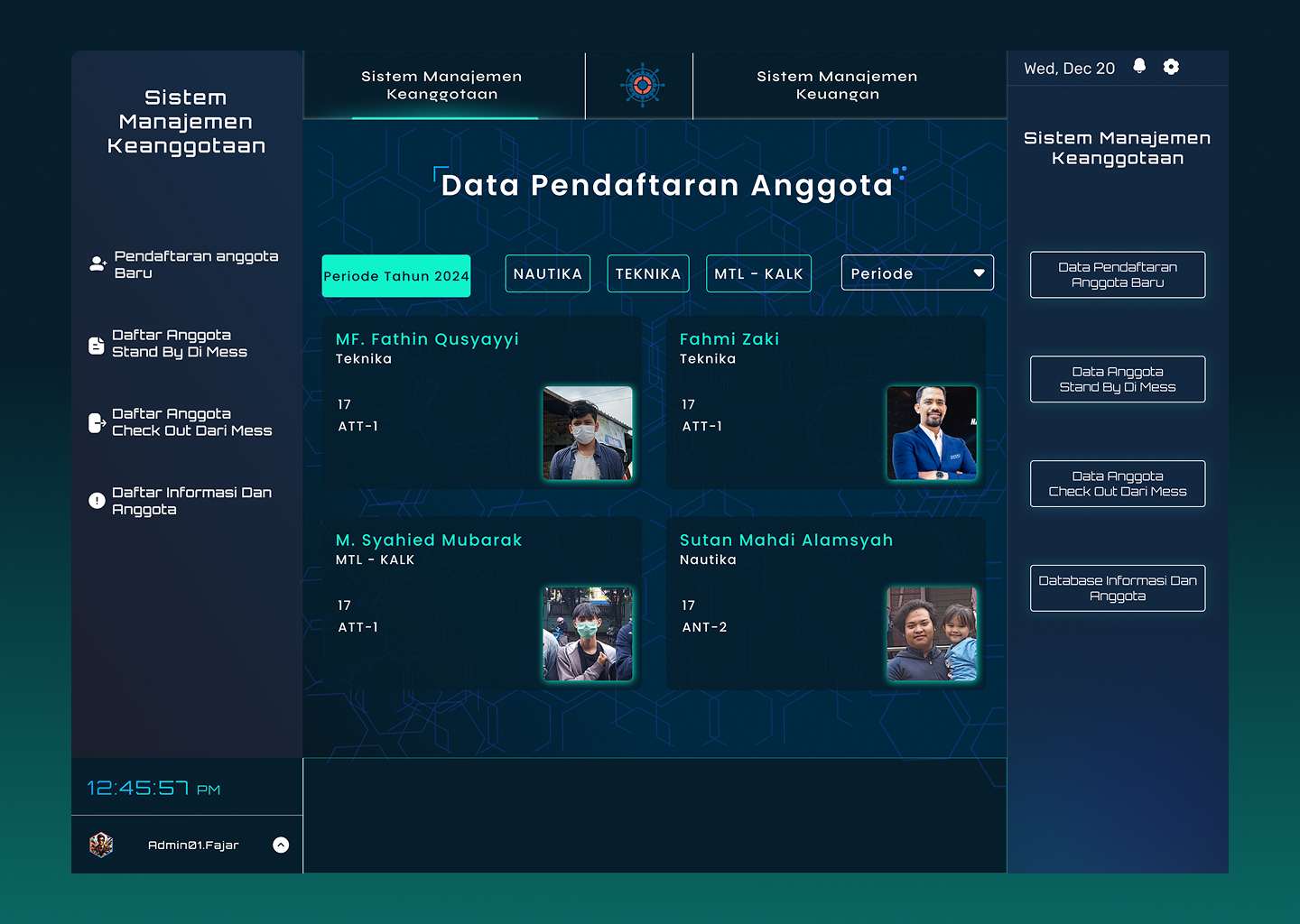Screen dimensions: 1300x924
Task: Click the info icon beside Daftar Informasi Dan Anggota
Action: (97, 501)
